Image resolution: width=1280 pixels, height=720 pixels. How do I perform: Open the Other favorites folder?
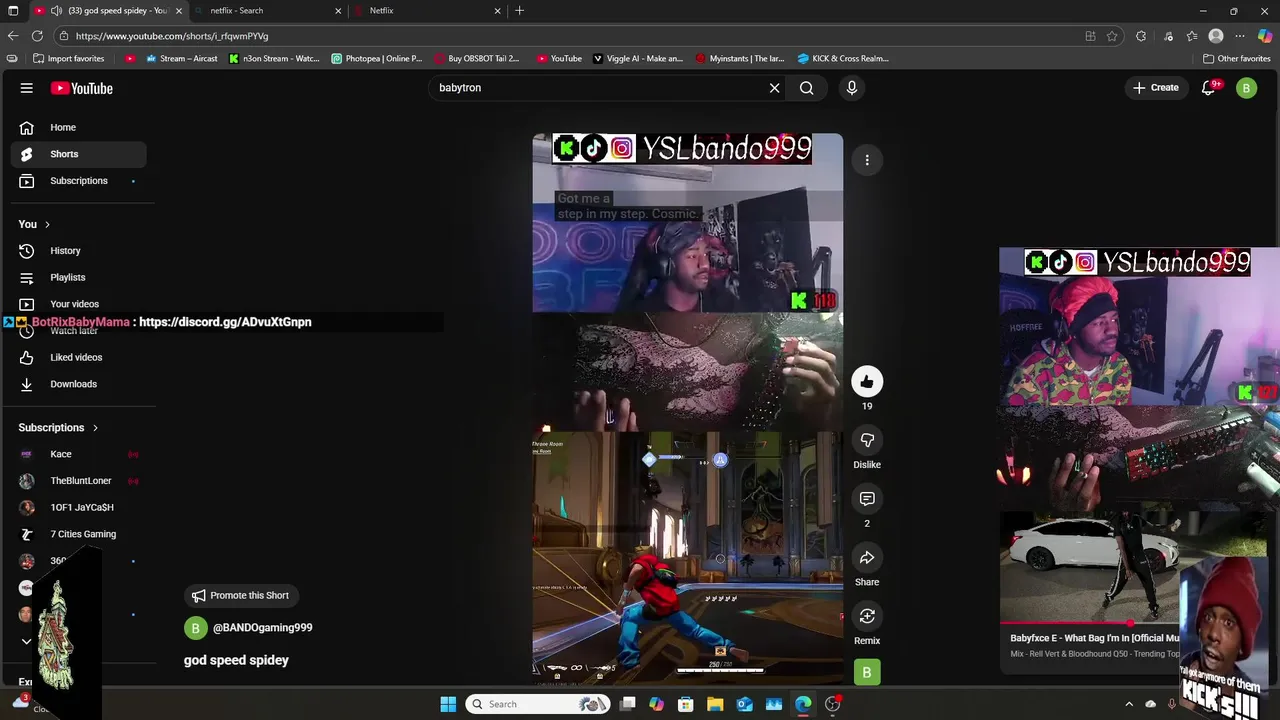[x=1236, y=58]
